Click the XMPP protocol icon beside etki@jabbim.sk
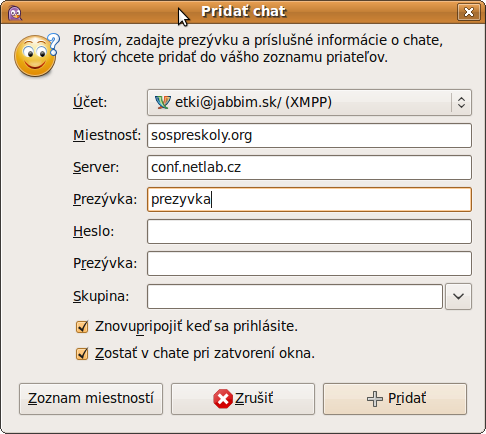The width and height of the screenshot is (486, 434). pyautogui.click(x=163, y=102)
